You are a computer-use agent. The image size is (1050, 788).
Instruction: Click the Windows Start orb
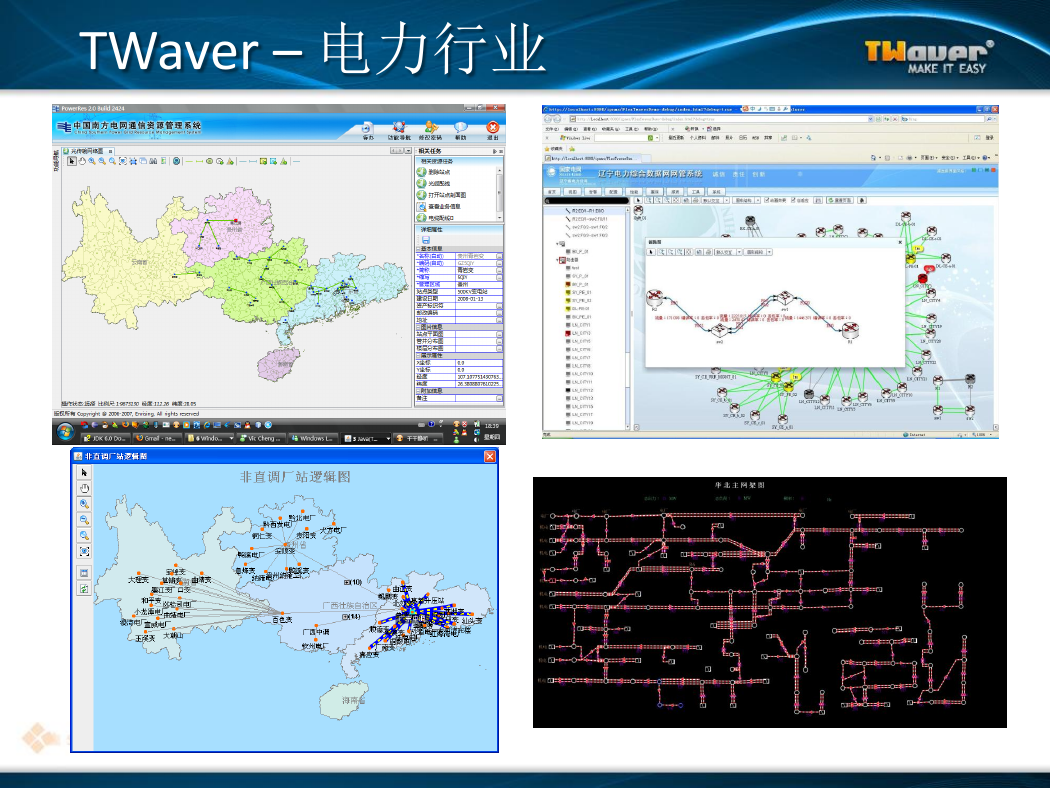[x=65, y=432]
